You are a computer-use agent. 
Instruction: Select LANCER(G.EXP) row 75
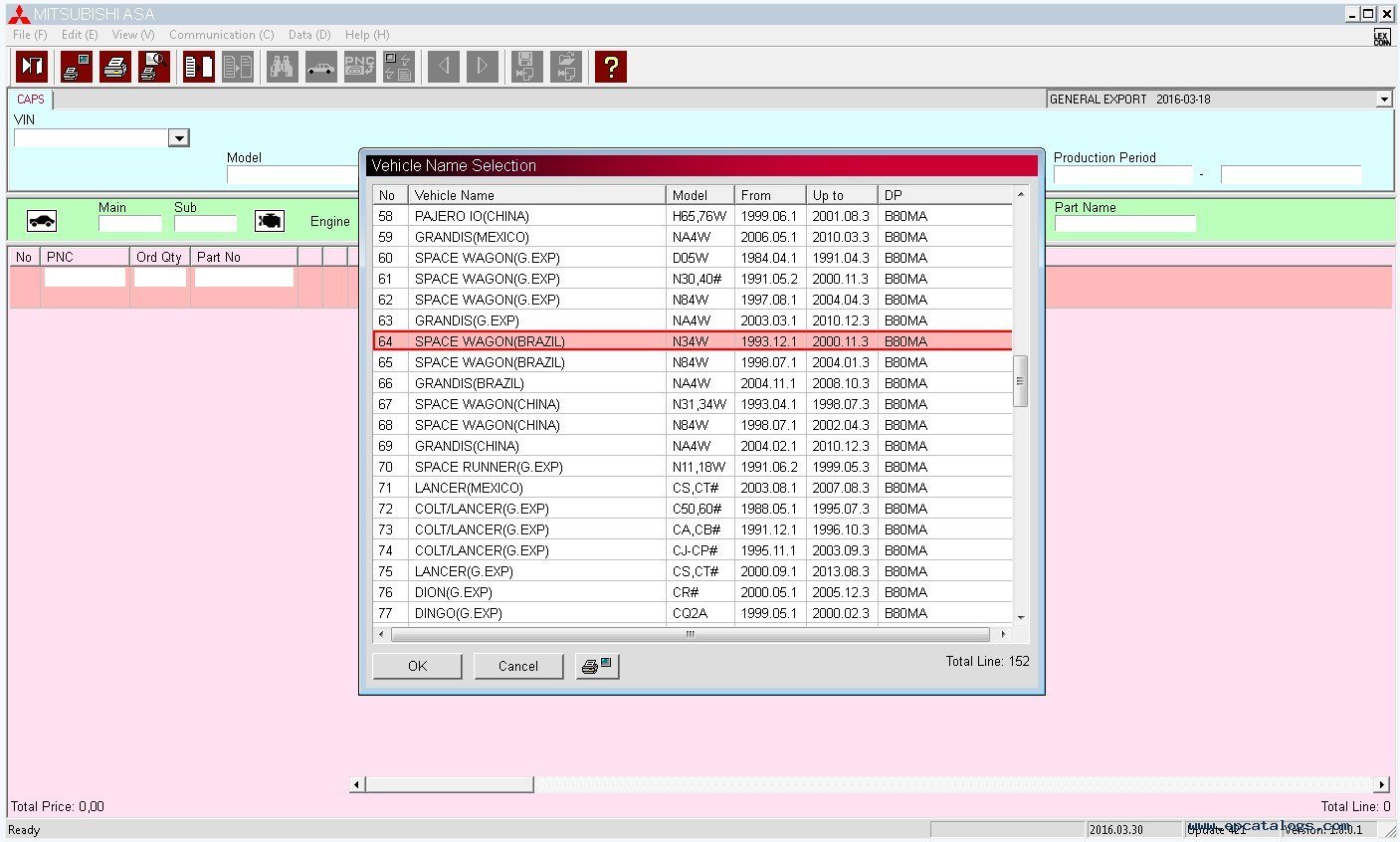tap(693, 571)
